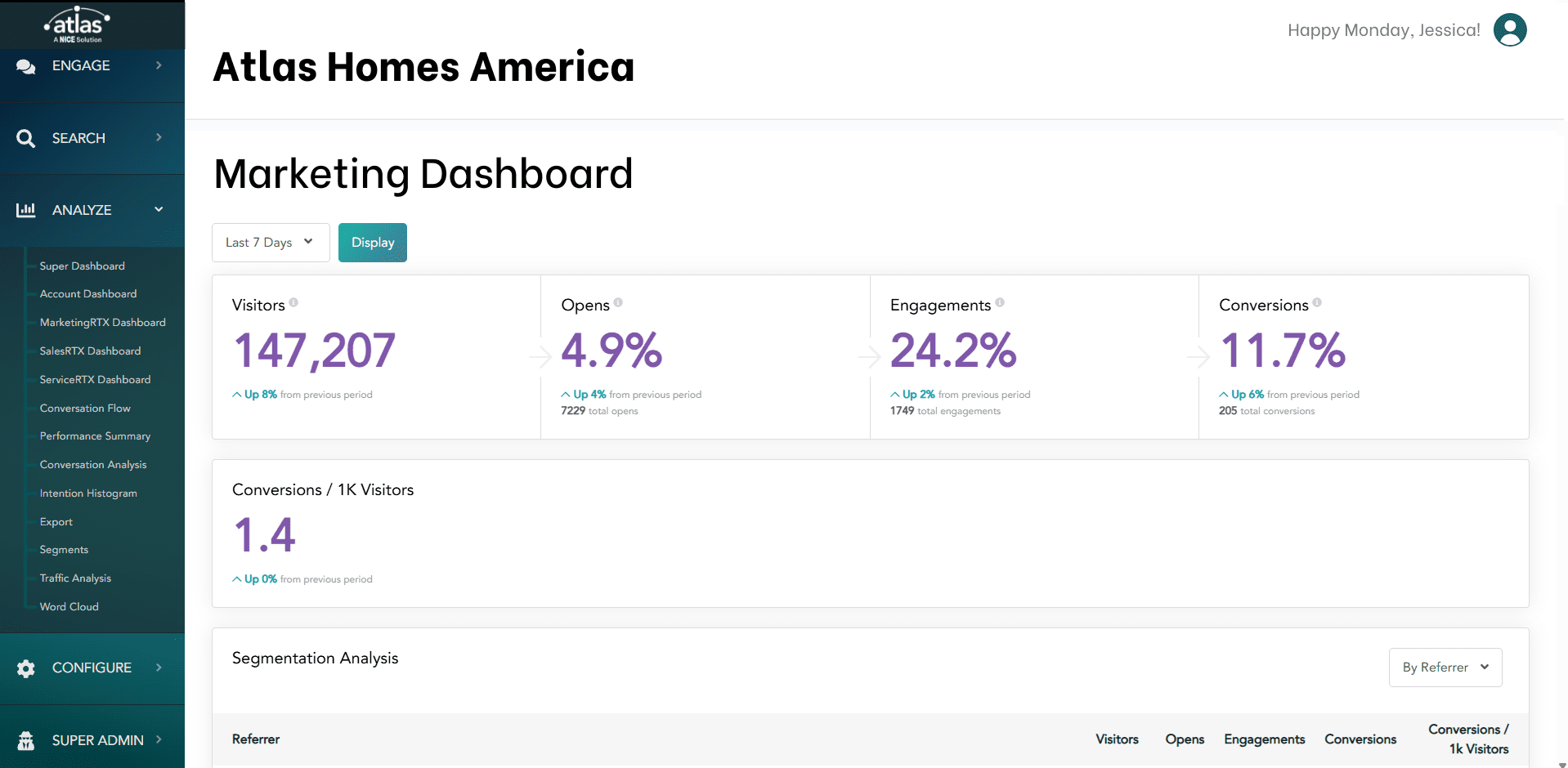Click the Configure gear icon
Viewport: 1568px width, 768px height.
tap(26, 668)
